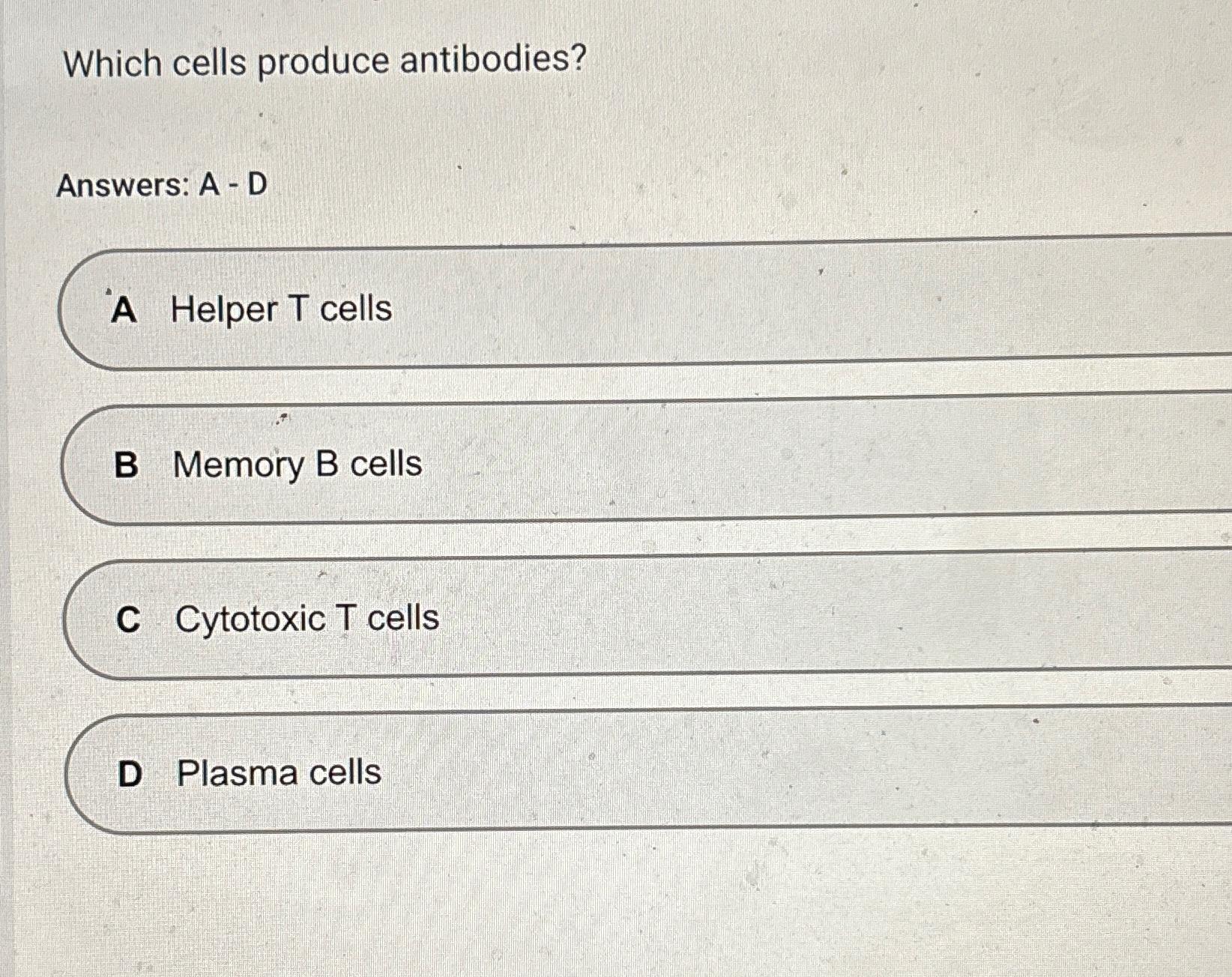Click the Cytotoxic T cells text
The height and width of the screenshot is (977, 1232).
[307, 620]
